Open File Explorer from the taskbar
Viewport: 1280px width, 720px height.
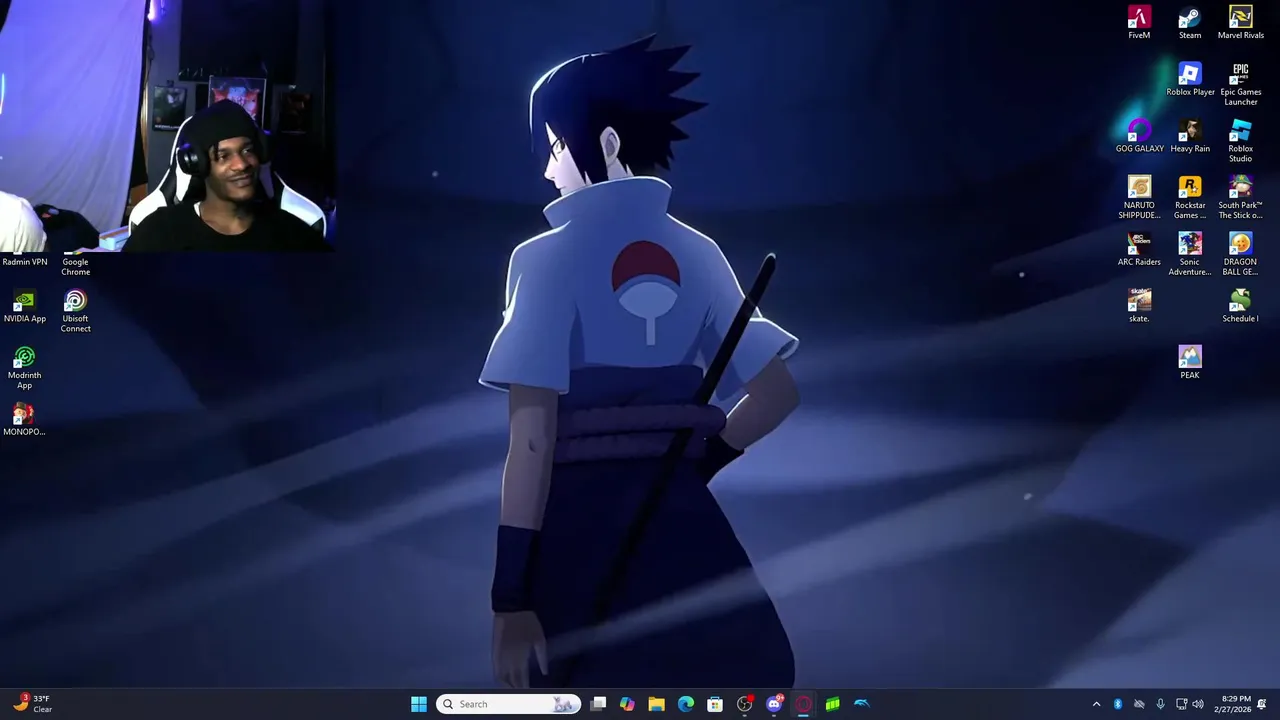pyautogui.click(x=656, y=704)
